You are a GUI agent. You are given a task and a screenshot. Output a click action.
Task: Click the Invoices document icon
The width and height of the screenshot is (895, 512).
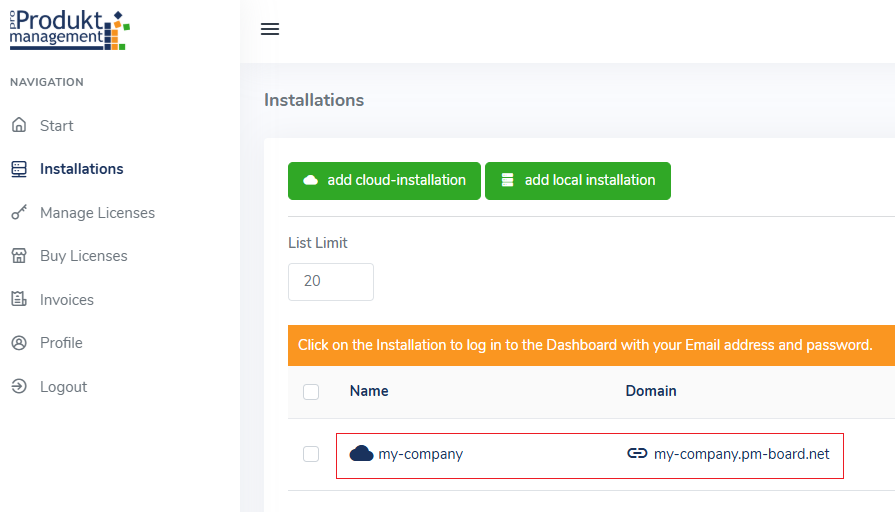[18, 300]
